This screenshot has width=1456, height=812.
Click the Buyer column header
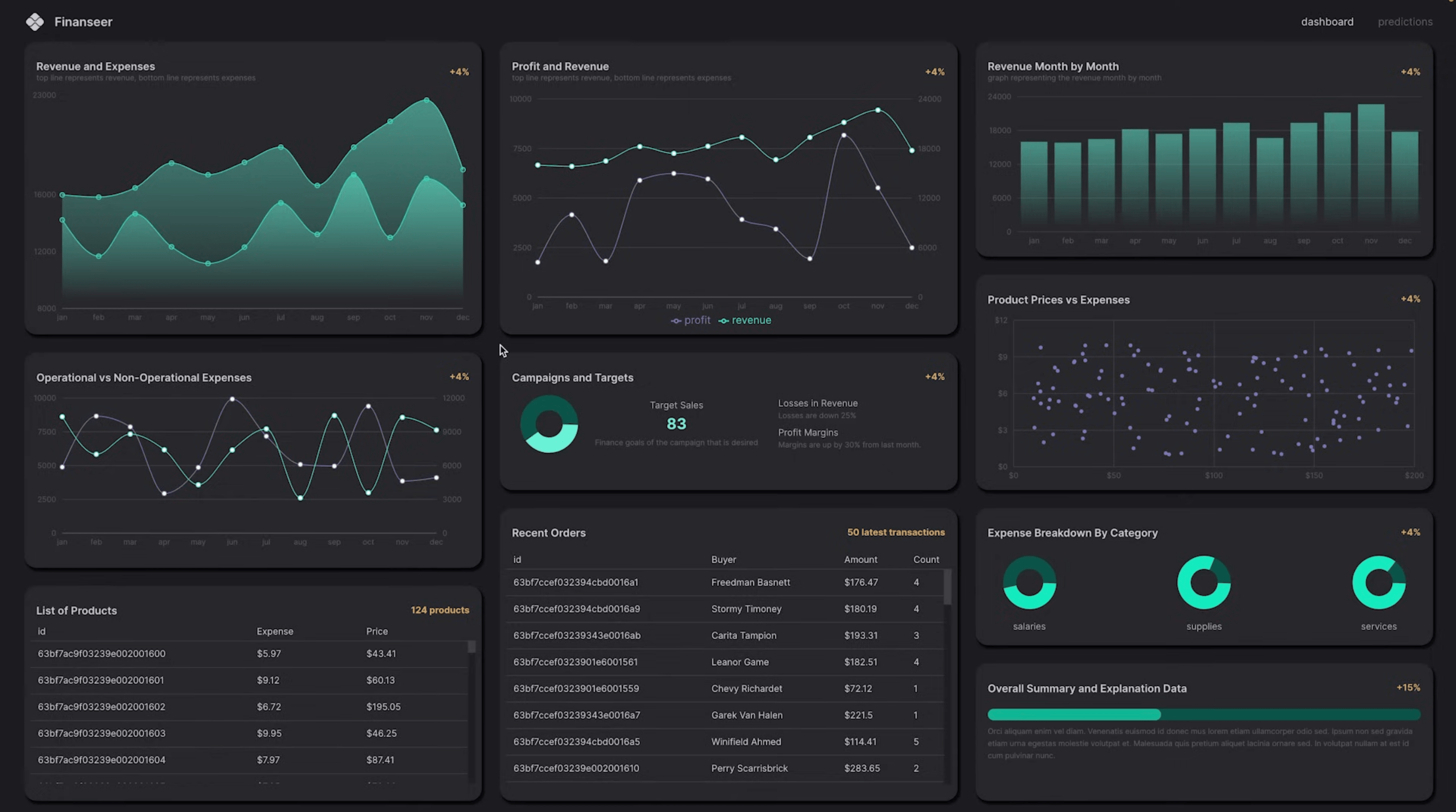tap(724, 559)
